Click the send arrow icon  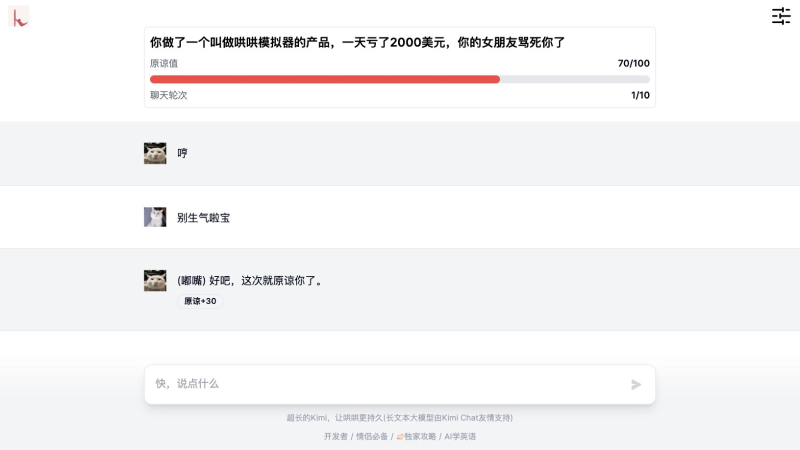point(636,384)
